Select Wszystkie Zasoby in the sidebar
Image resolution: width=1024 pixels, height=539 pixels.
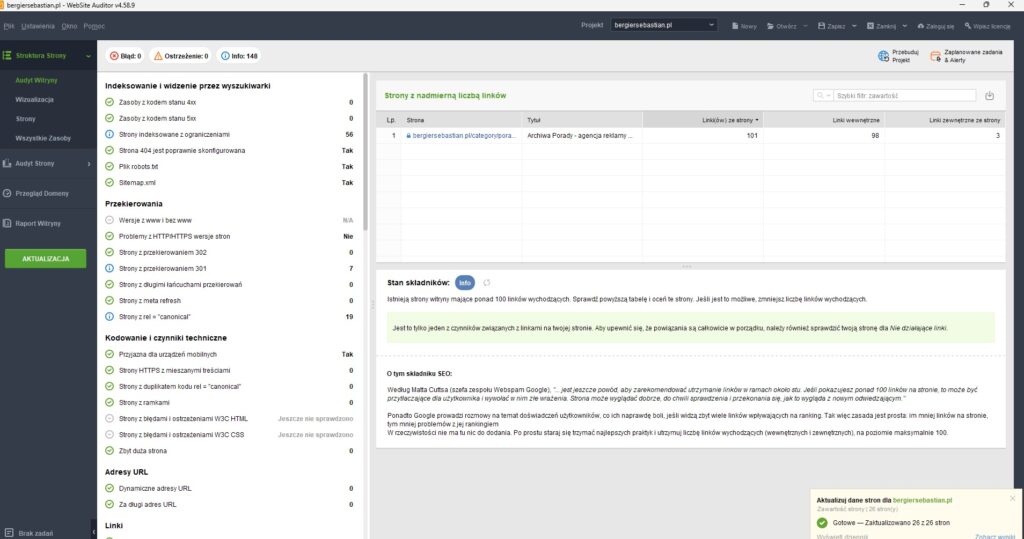coord(43,139)
